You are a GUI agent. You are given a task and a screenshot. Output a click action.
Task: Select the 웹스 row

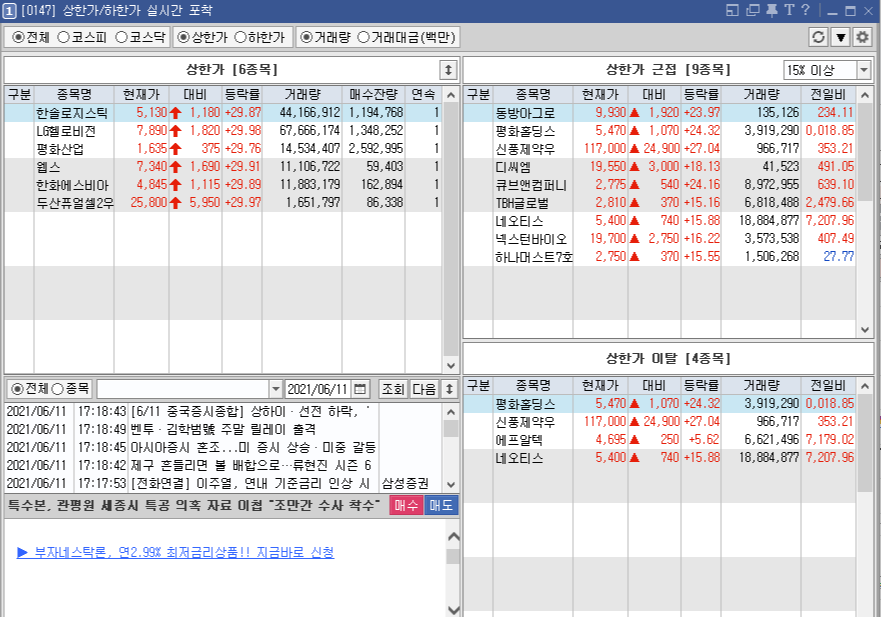point(223,167)
